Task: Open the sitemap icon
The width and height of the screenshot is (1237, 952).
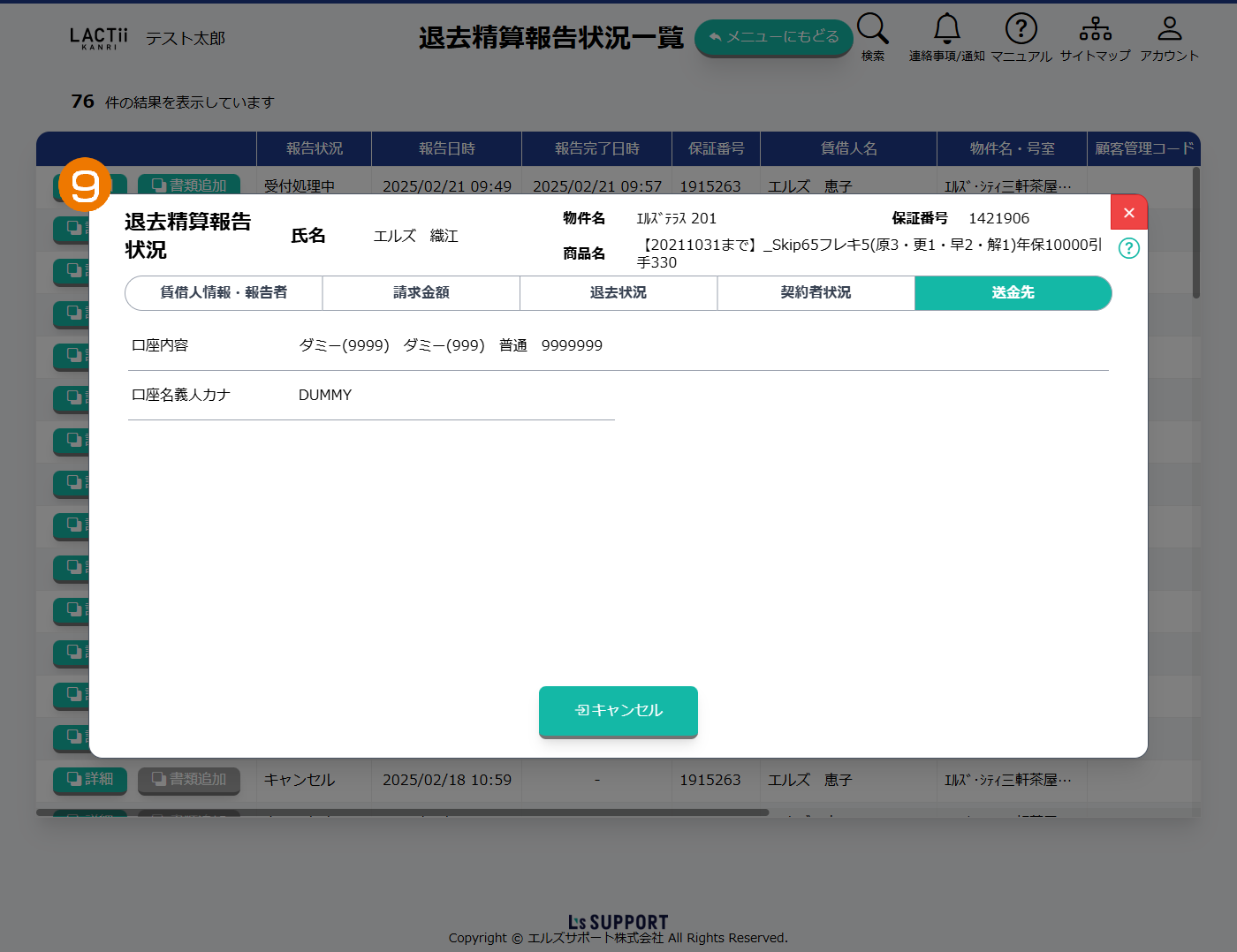Action: (1095, 29)
